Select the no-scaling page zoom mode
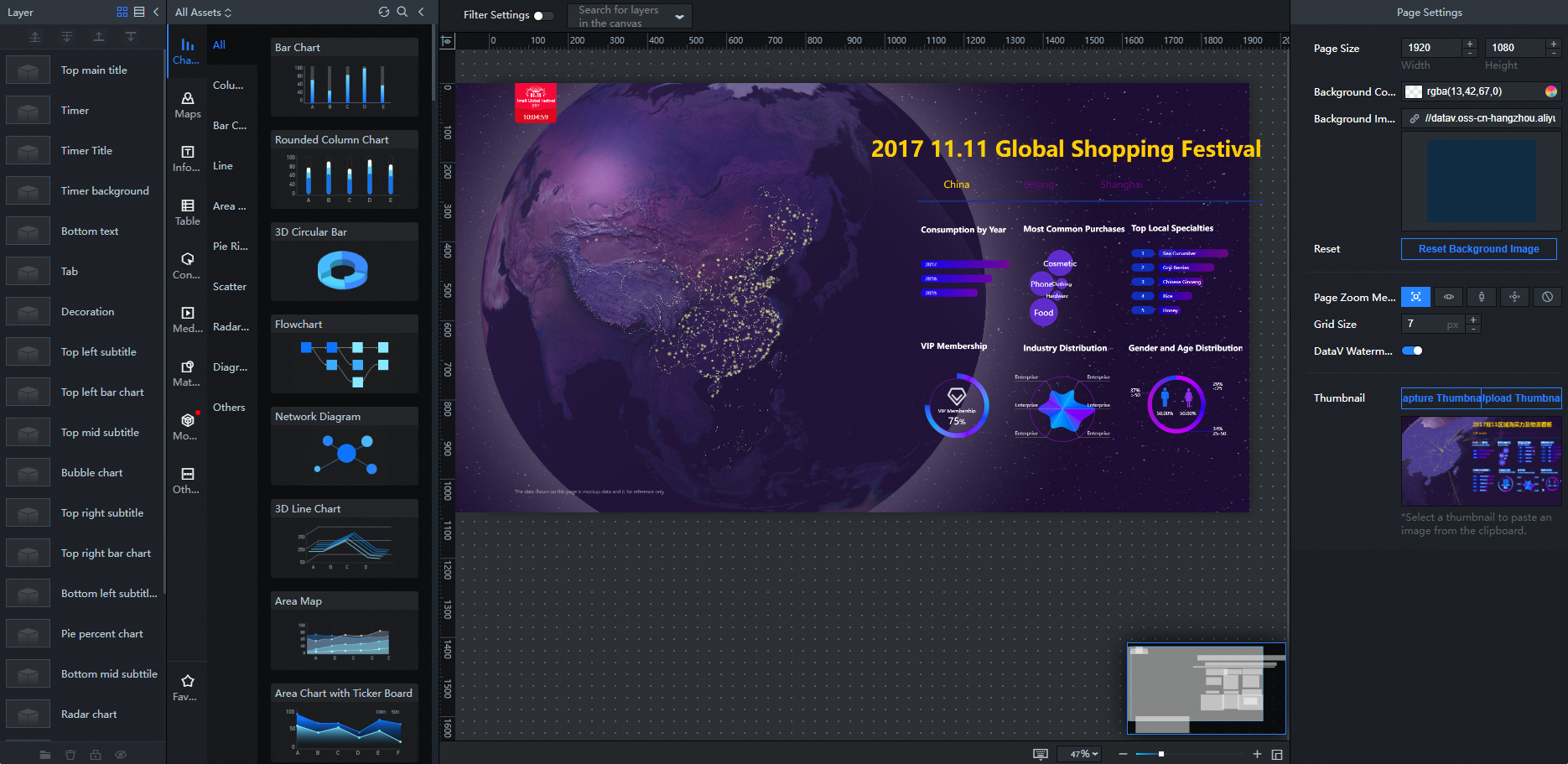The width and height of the screenshot is (1568, 764). pos(1547,297)
